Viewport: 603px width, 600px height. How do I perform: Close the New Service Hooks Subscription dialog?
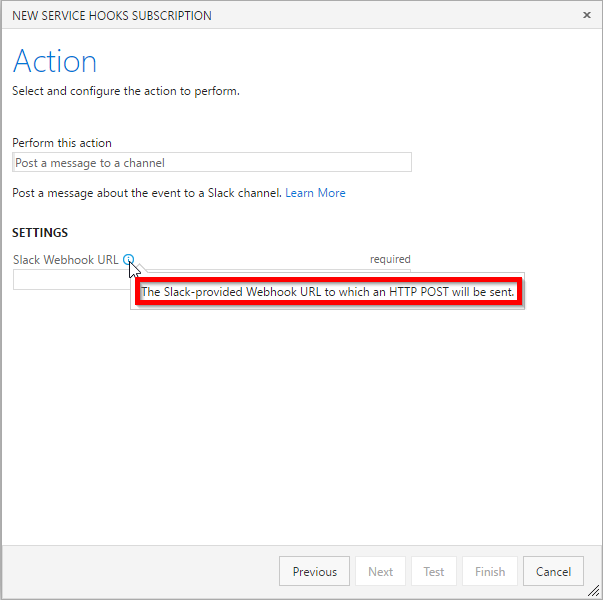coord(586,15)
